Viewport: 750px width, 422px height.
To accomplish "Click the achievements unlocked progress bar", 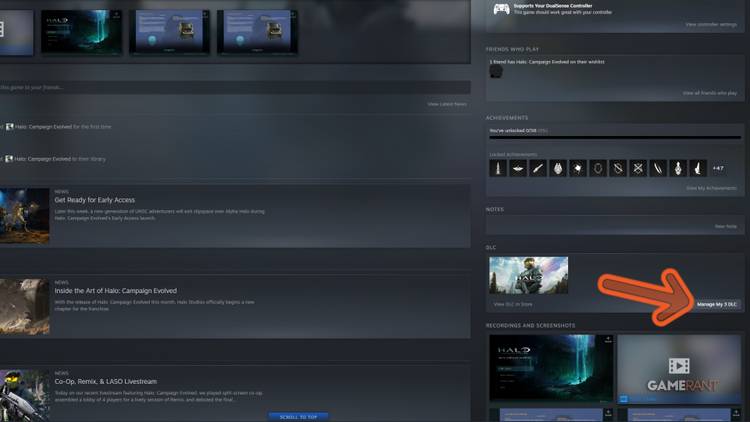I will (x=615, y=138).
